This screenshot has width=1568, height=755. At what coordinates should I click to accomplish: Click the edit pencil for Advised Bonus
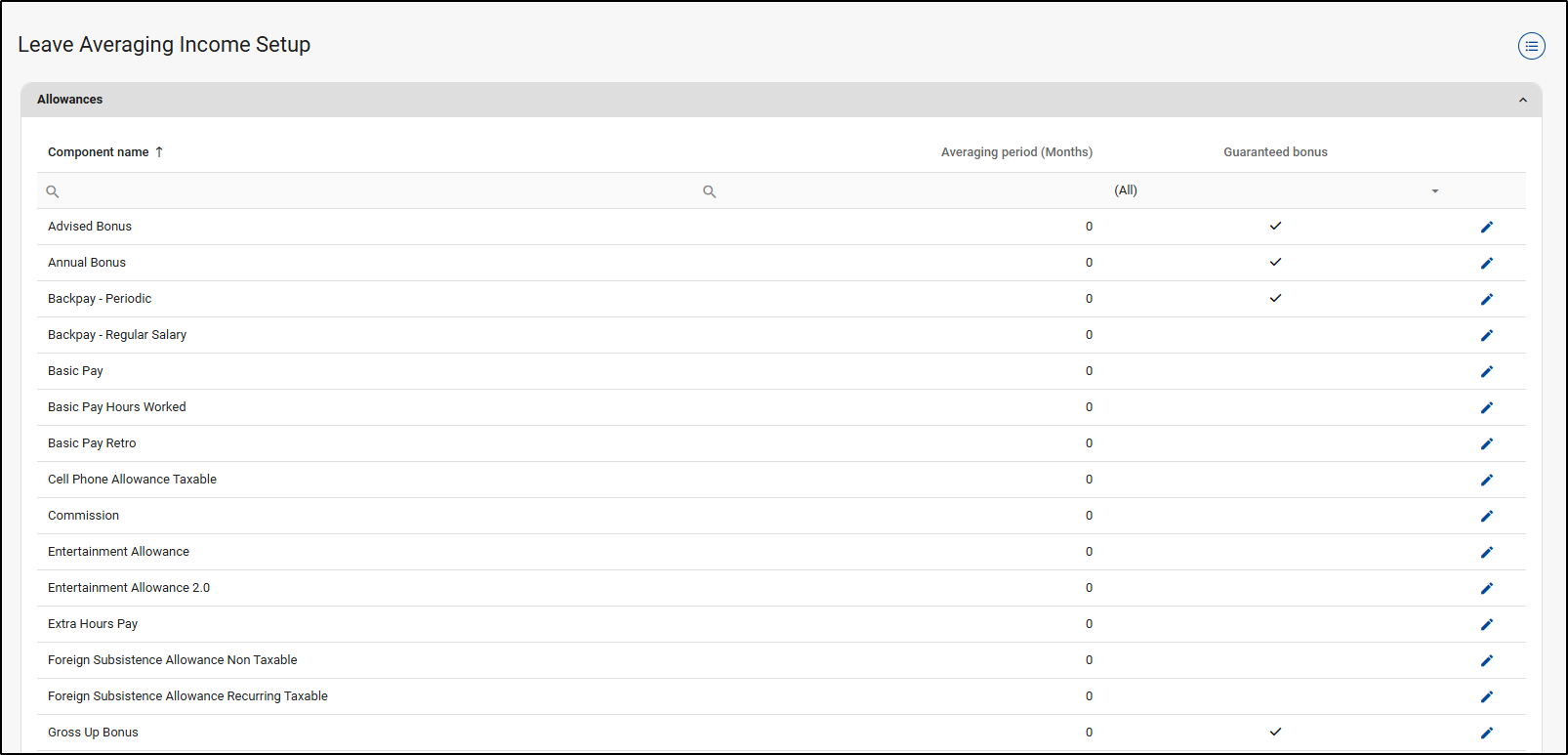[x=1486, y=227]
